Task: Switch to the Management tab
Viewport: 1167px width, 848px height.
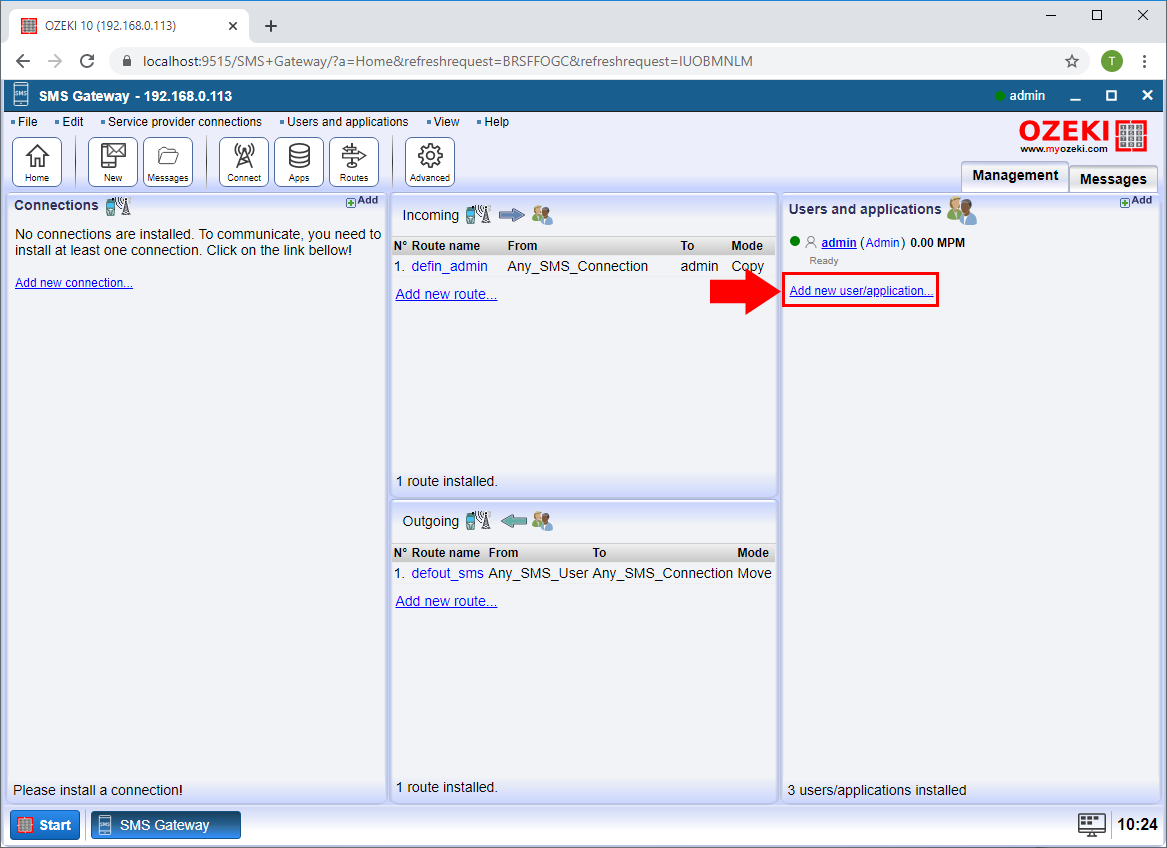Action: tap(1014, 176)
